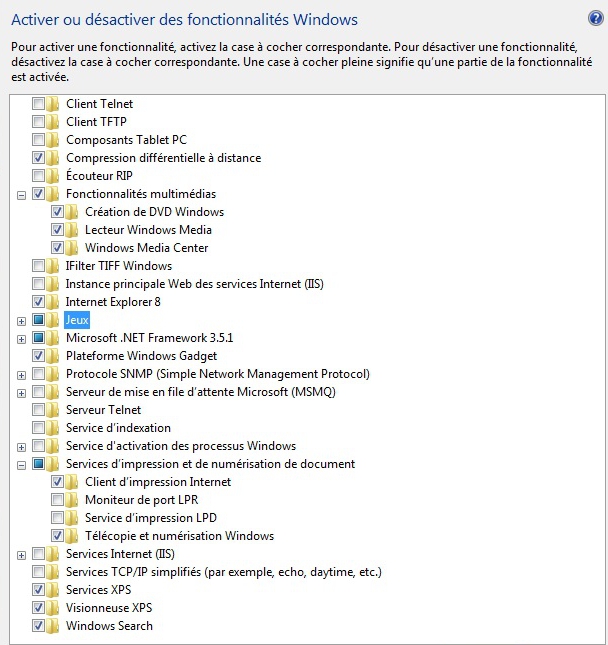Enable the Client Telnet checkbox

tap(38, 104)
